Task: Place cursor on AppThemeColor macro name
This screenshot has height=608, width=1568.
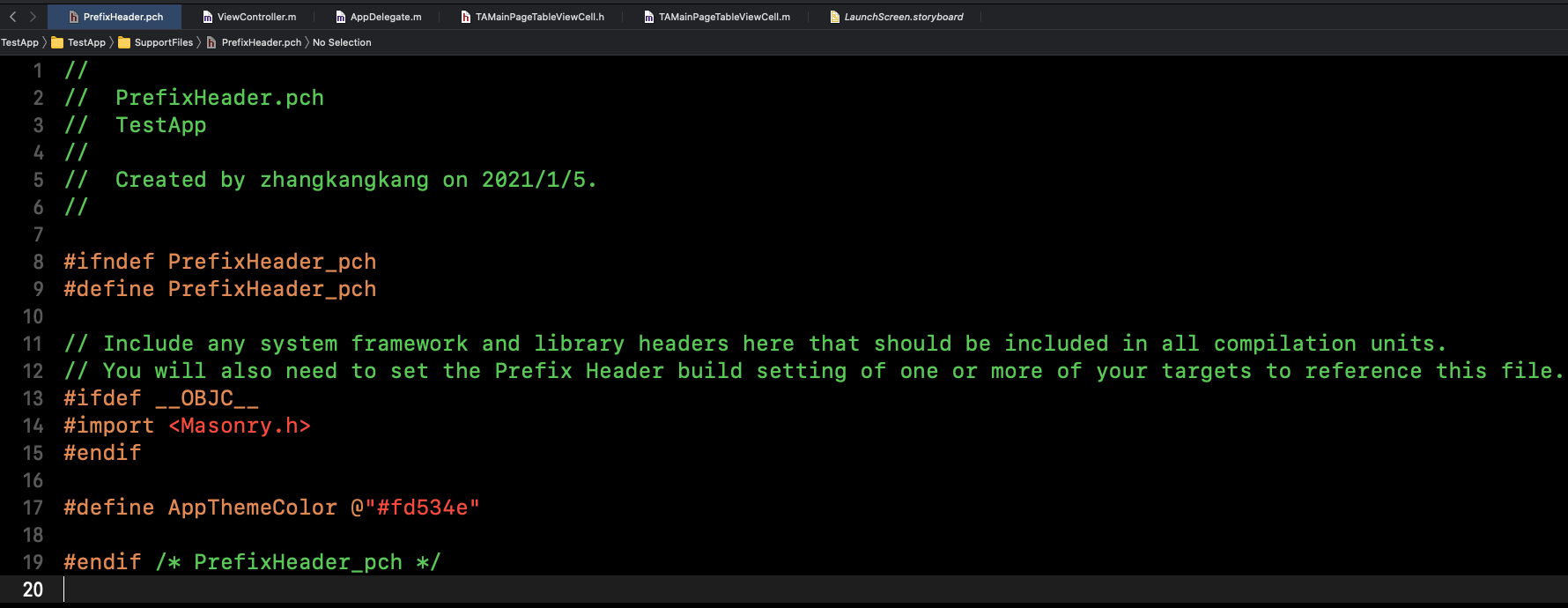Action: click(x=252, y=508)
